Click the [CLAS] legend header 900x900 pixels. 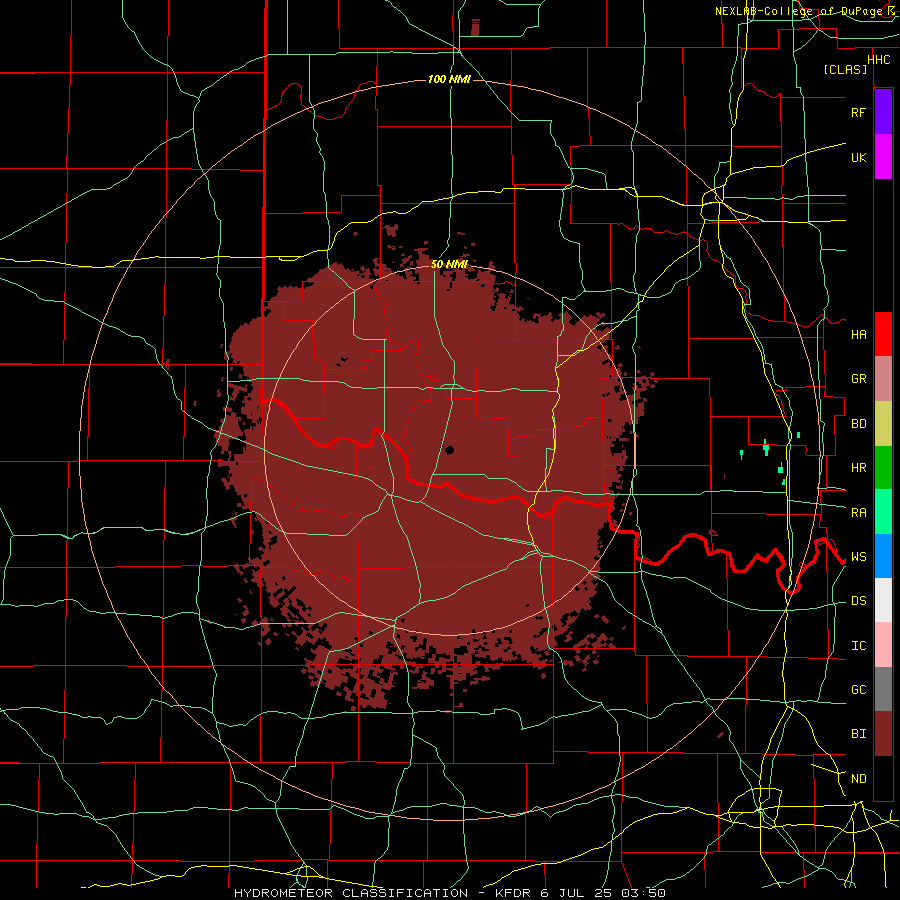pyautogui.click(x=845, y=69)
